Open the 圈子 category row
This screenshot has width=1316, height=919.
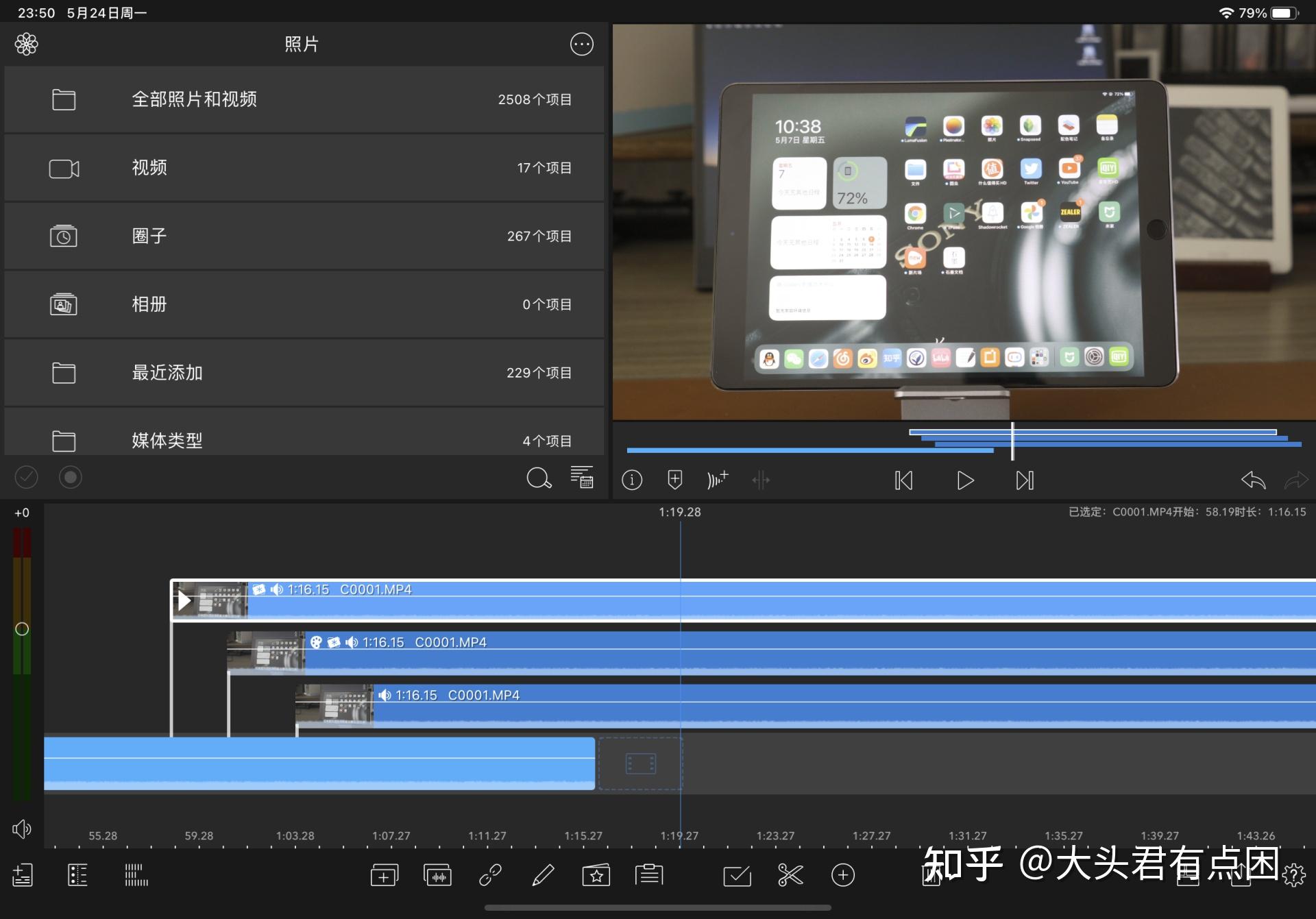tap(304, 236)
